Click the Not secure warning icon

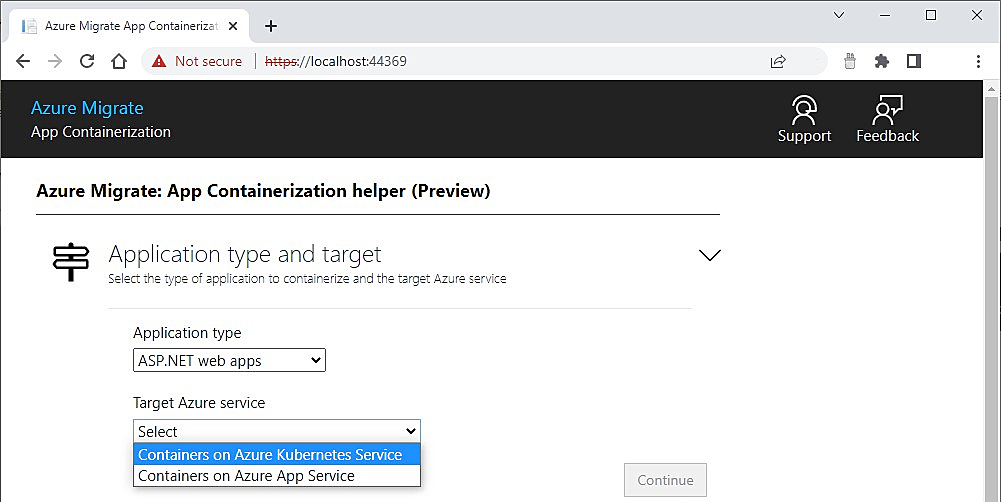tap(158, 61)
